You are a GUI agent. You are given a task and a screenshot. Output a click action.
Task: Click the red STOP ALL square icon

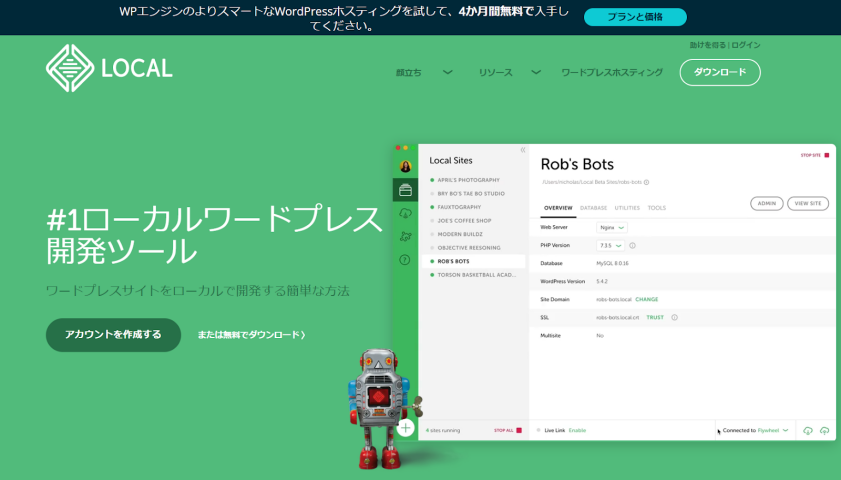pyautogui.click(x=519, y=430)
